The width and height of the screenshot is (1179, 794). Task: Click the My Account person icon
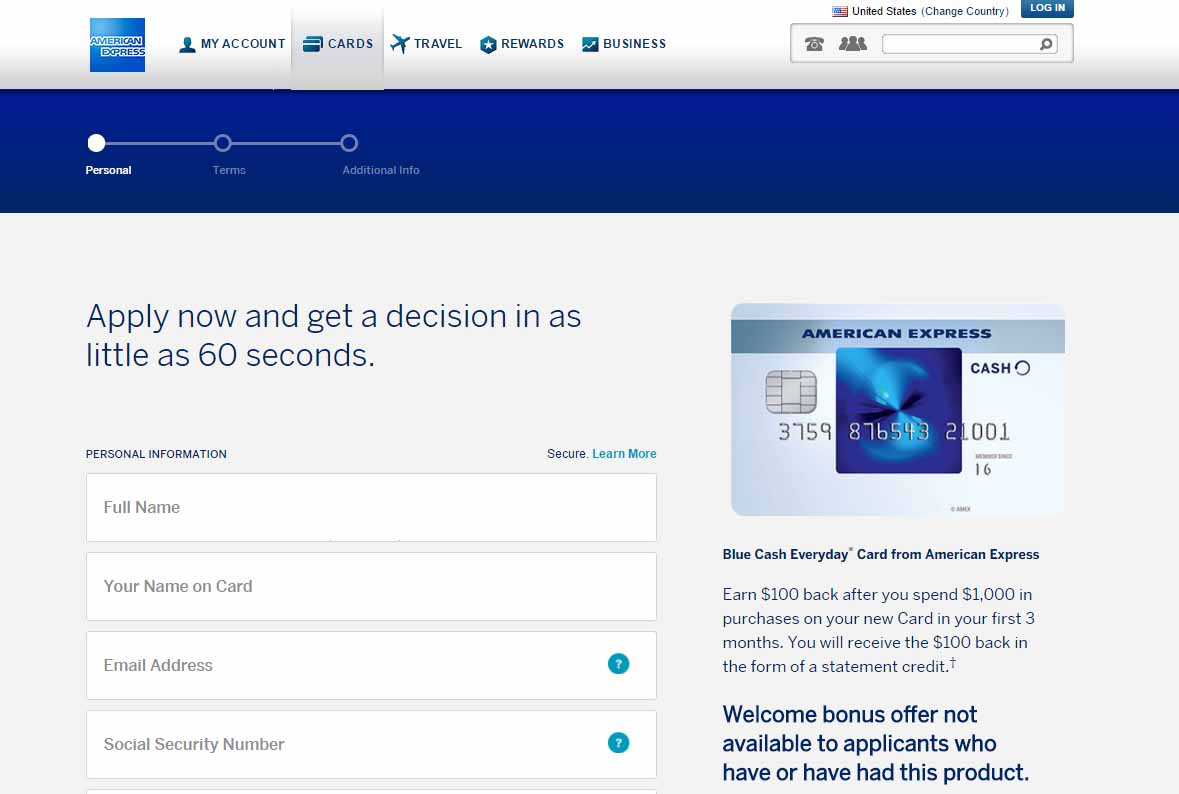click(x=187, y=44)
